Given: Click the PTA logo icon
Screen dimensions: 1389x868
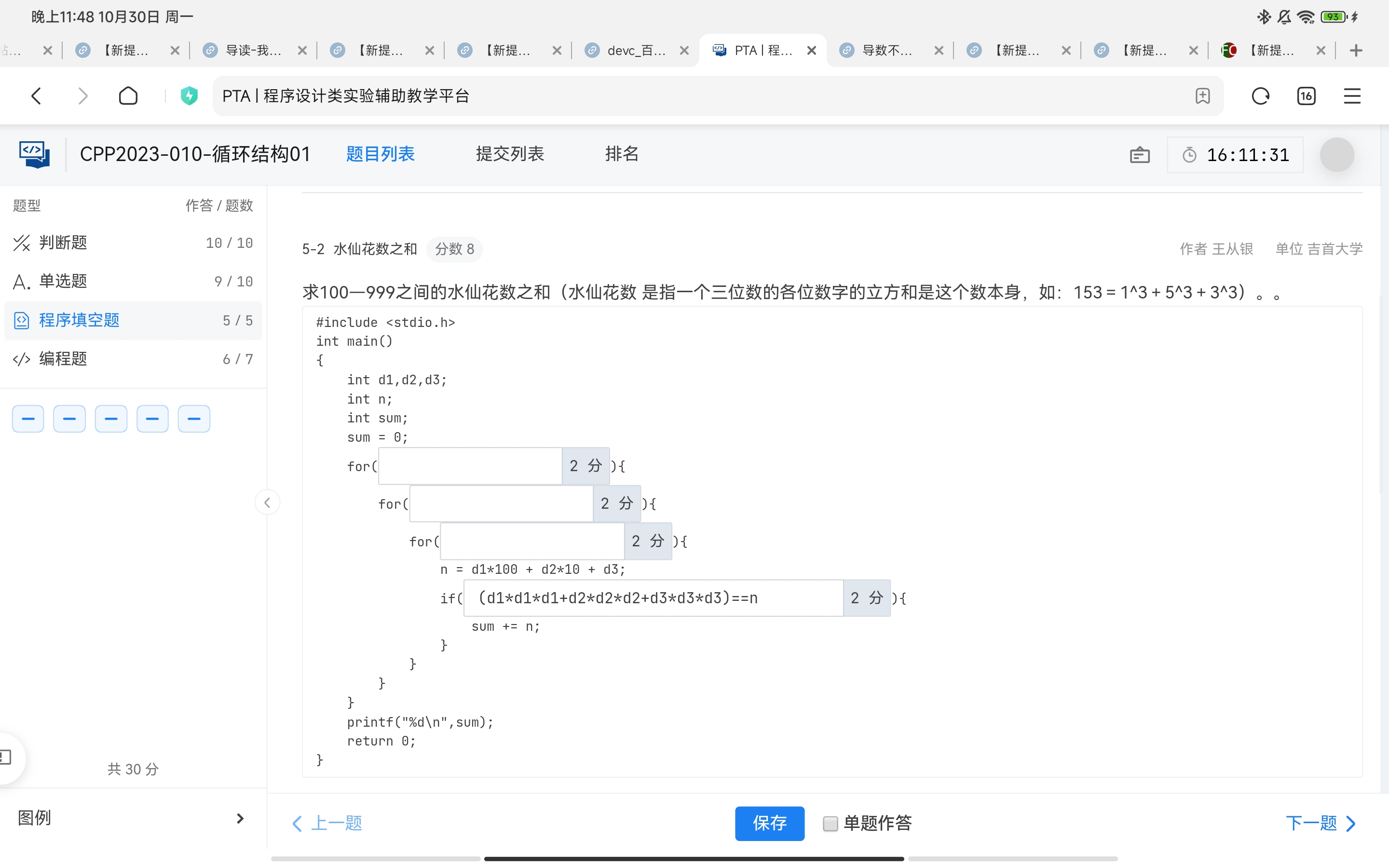Looking at the screenshot, I should point(34,154).
